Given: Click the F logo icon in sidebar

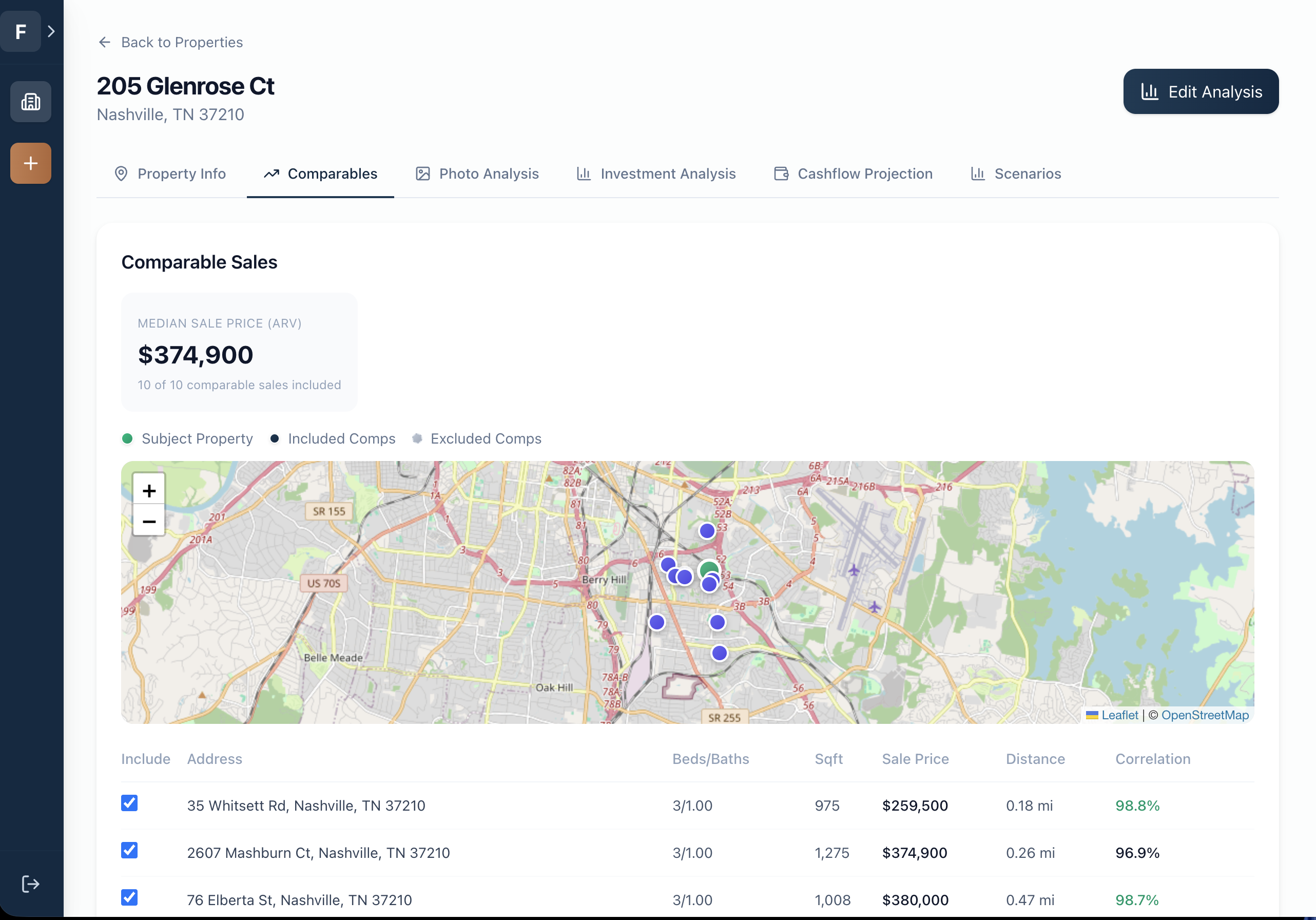Looking at the screenshot, I should [21, 31].
